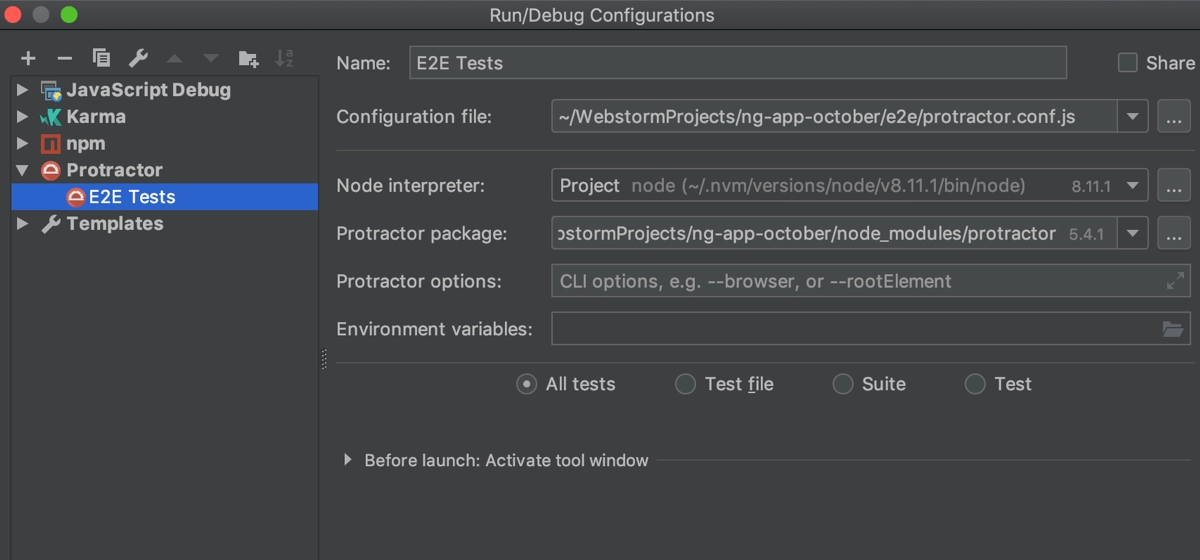Viewport: 1200px width, 560px height.
Task: Sort configurations alphabetically
Action: [x=285, y=59]
